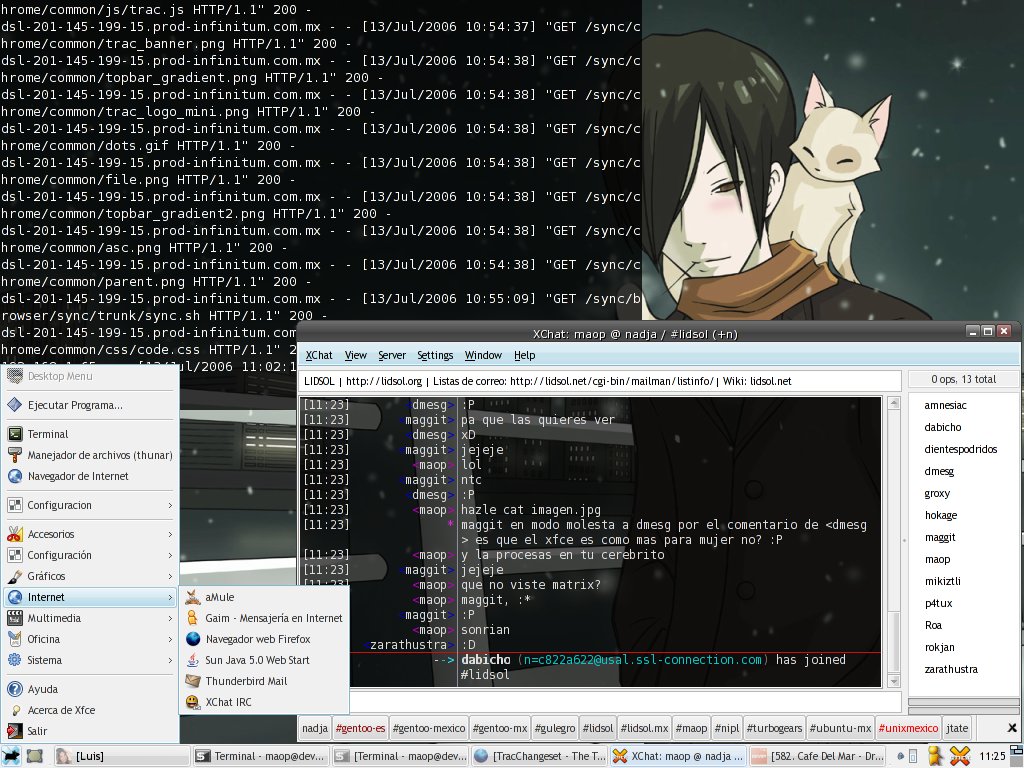
Task: Open the Xfce mouse menu icon in taskbar
Action: click(x=12, y=756)
